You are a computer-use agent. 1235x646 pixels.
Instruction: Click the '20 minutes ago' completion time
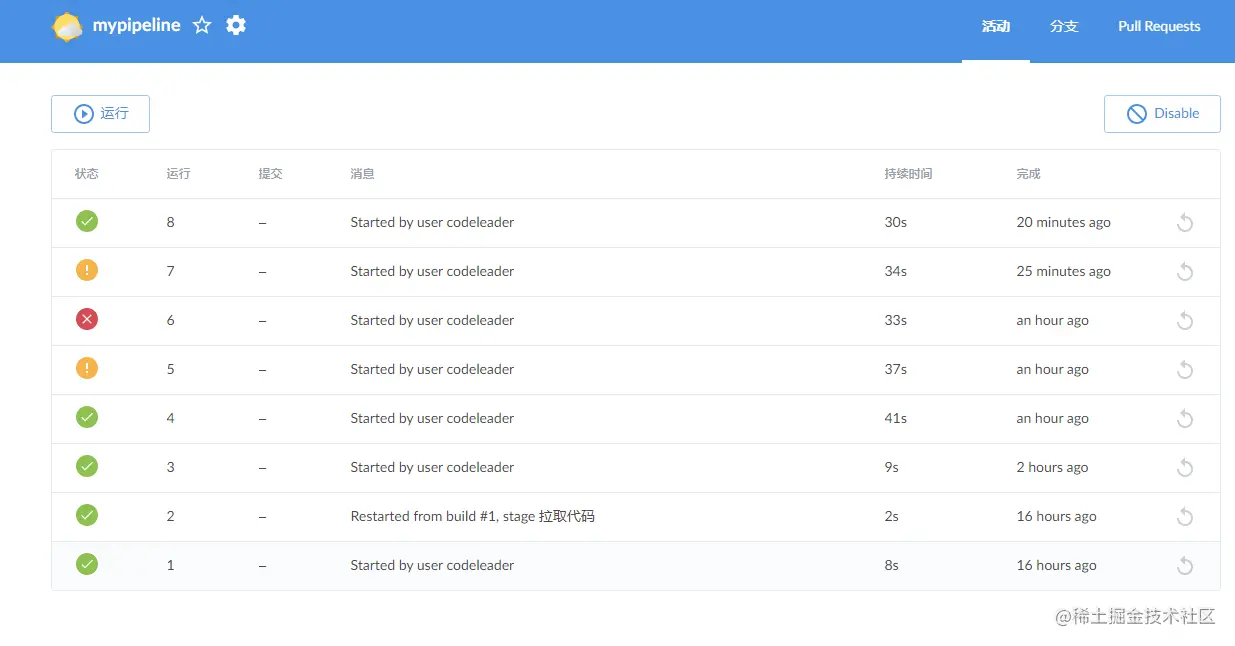(1064, 222)
